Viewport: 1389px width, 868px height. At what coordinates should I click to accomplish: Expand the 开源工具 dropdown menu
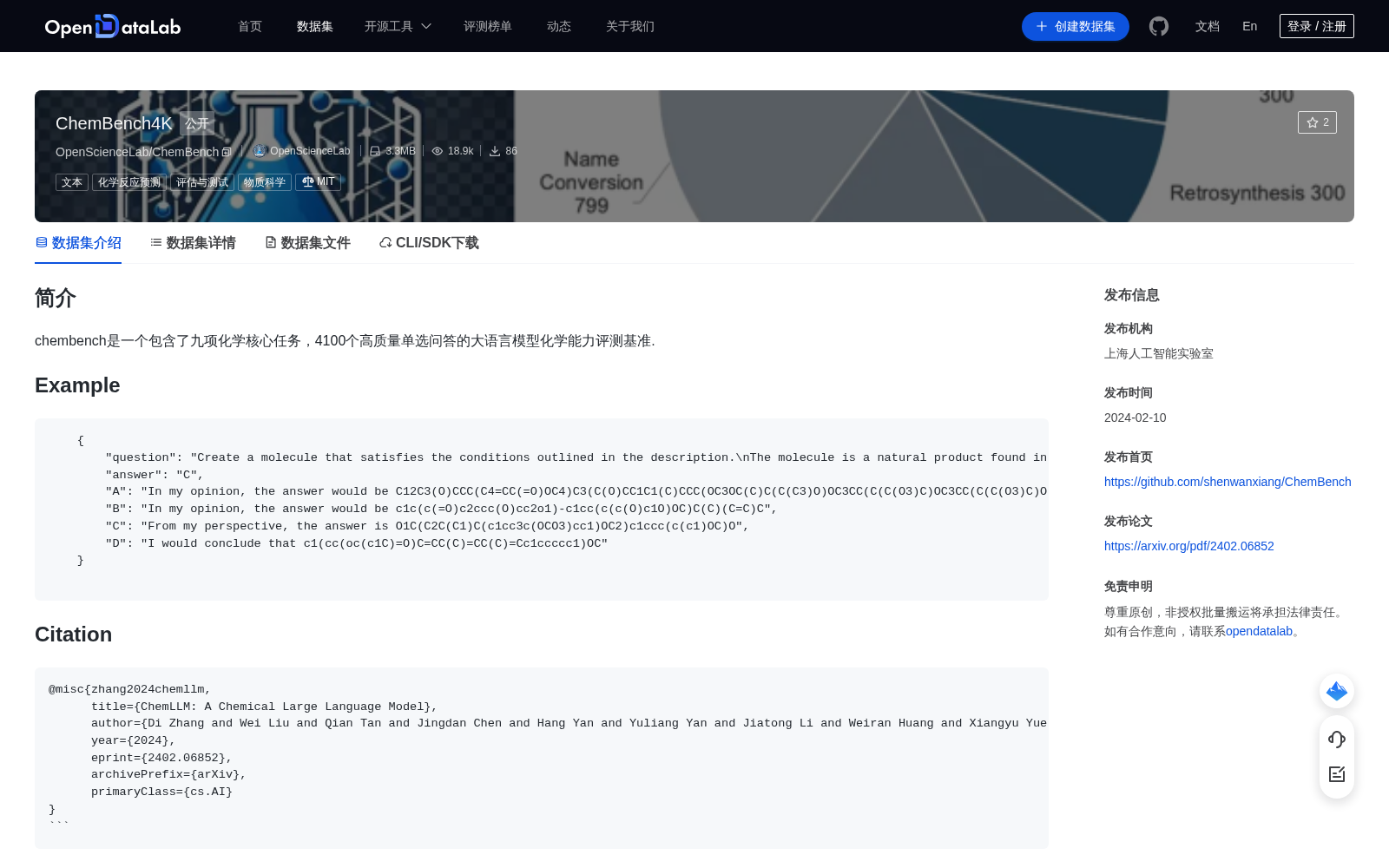click(398, 26)
